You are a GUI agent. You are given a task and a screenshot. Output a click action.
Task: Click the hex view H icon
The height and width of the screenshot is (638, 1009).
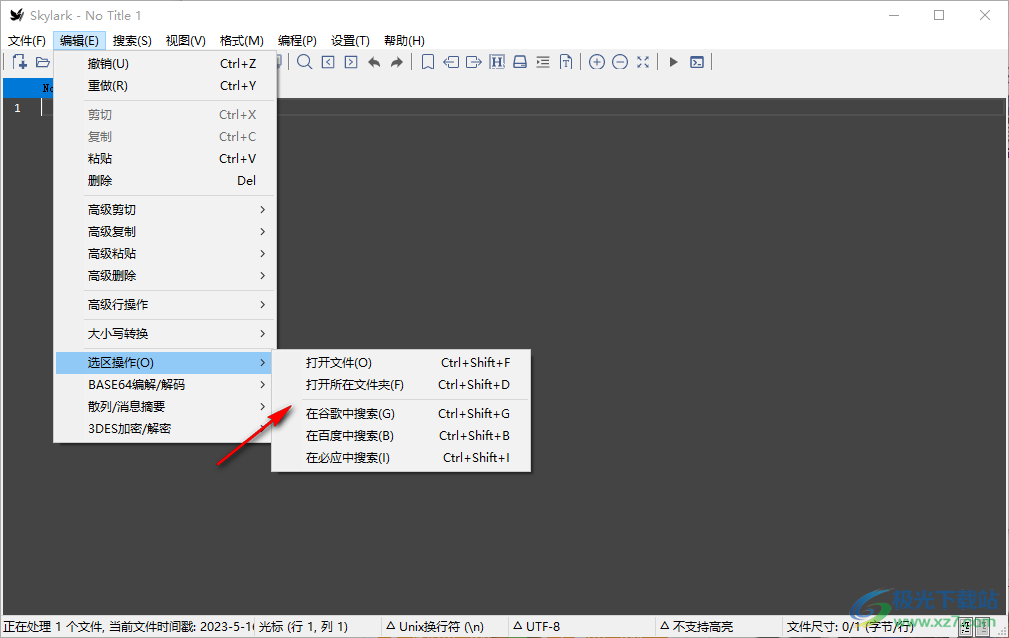tap(497, 62)
